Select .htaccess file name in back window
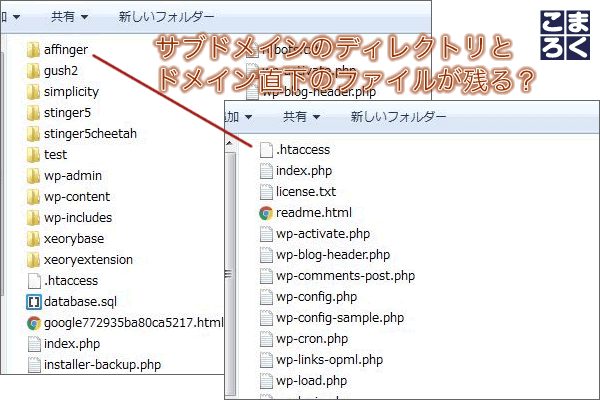 point(71,281)
